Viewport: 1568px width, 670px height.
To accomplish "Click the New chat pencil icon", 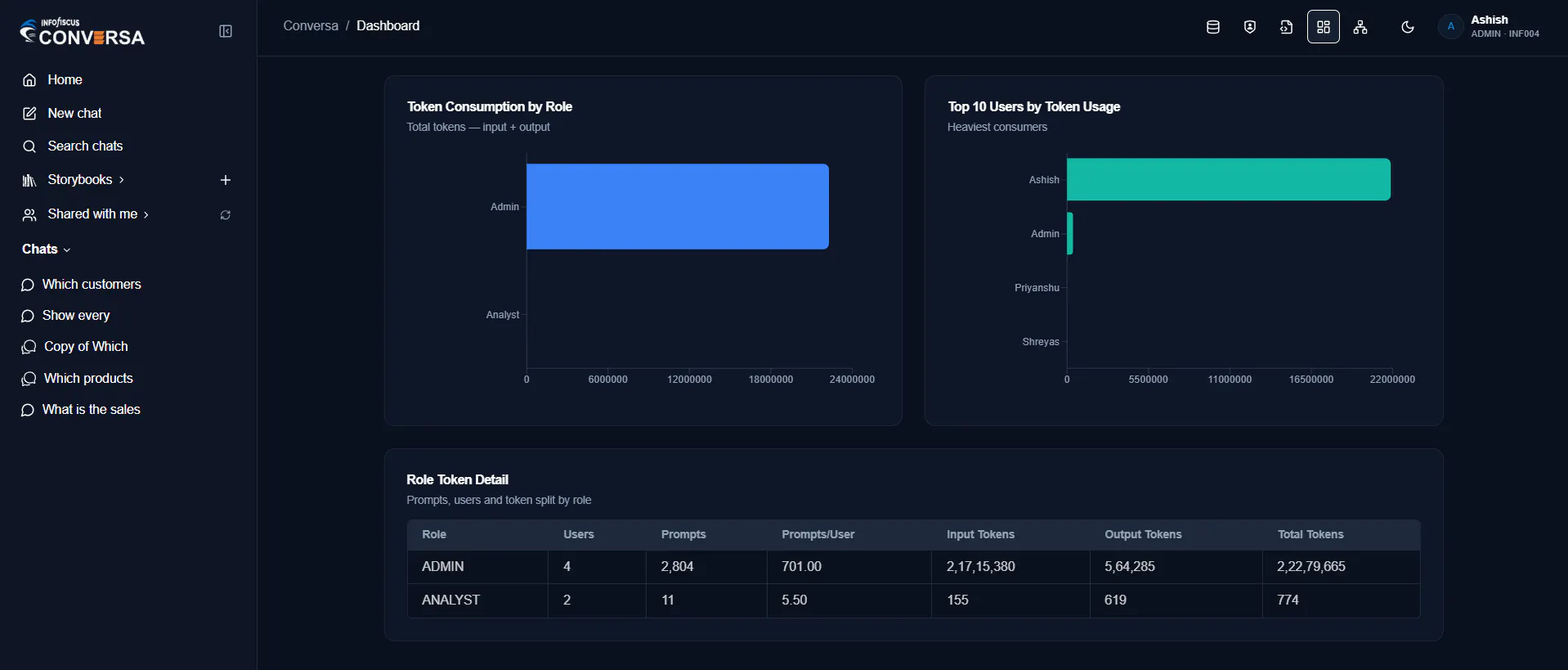I will click(x=29, y=114).
